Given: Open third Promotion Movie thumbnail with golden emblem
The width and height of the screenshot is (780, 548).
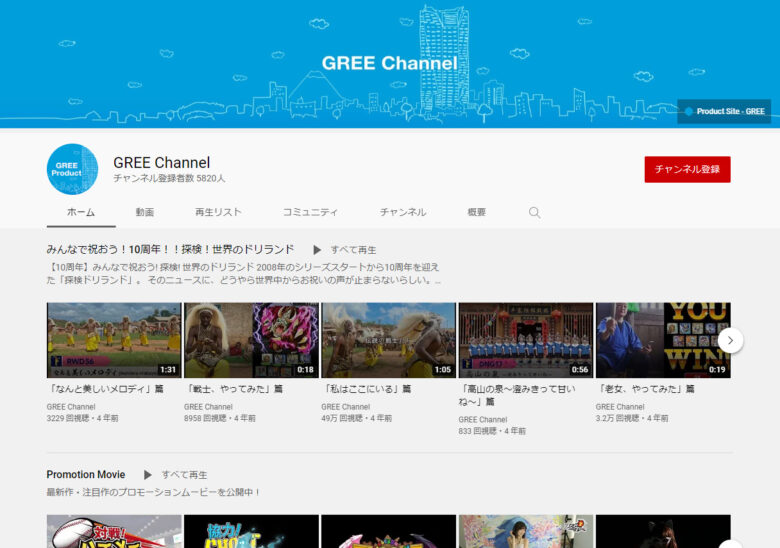Looking at the screenshot, I should click(x=389, y=532).
